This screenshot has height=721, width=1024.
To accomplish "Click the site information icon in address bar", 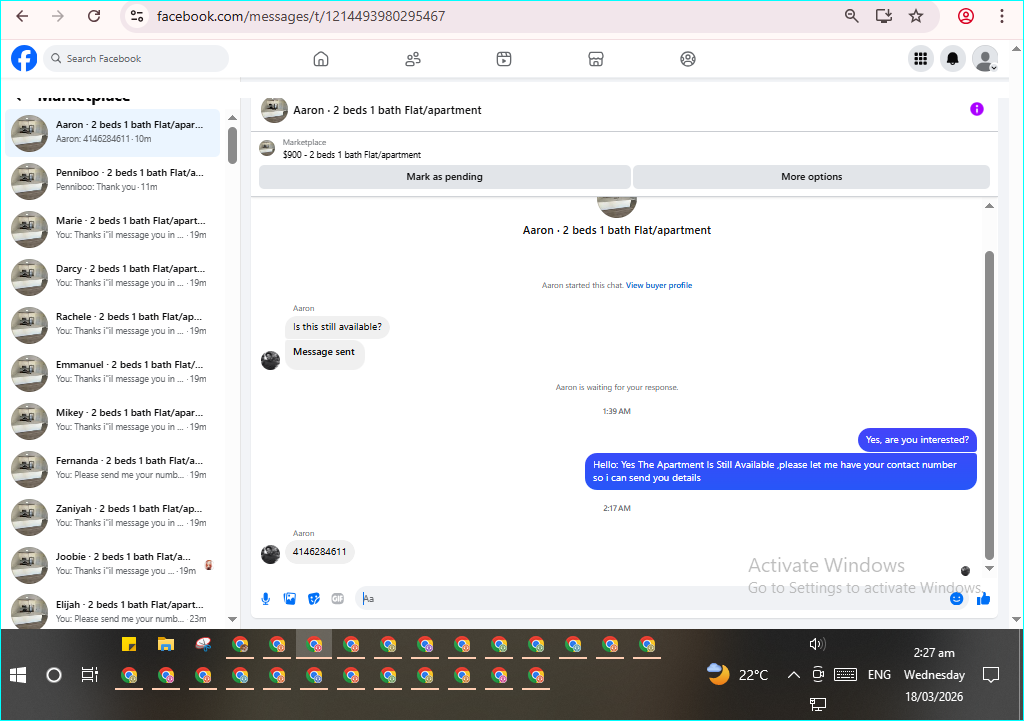I will 137,16.
